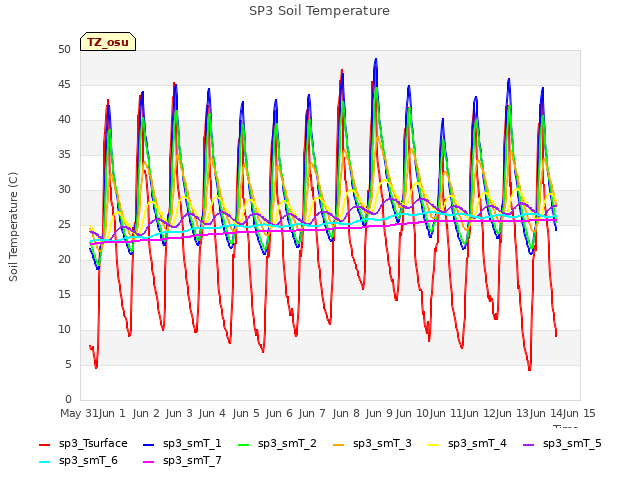Click the magenta sp3_smT_7 legend swatch
This screenshot has height=480, width=640.
[149, 462]
